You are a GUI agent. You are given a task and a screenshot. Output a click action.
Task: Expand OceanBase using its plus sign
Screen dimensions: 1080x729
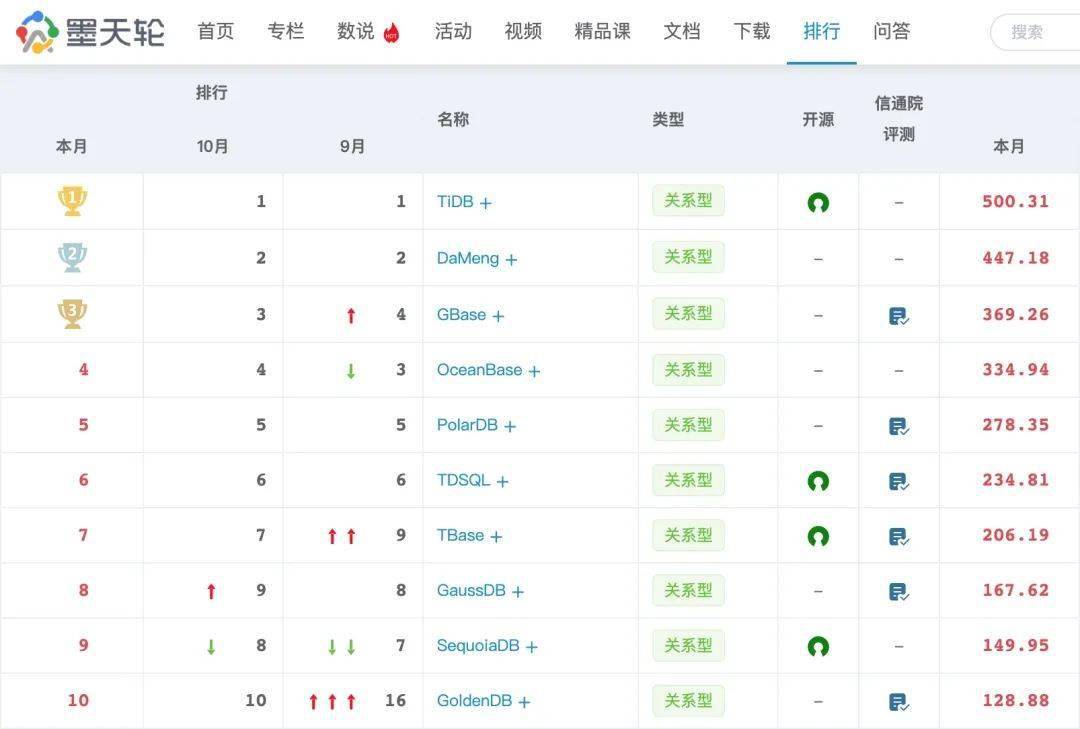click(x=534, y=371)
